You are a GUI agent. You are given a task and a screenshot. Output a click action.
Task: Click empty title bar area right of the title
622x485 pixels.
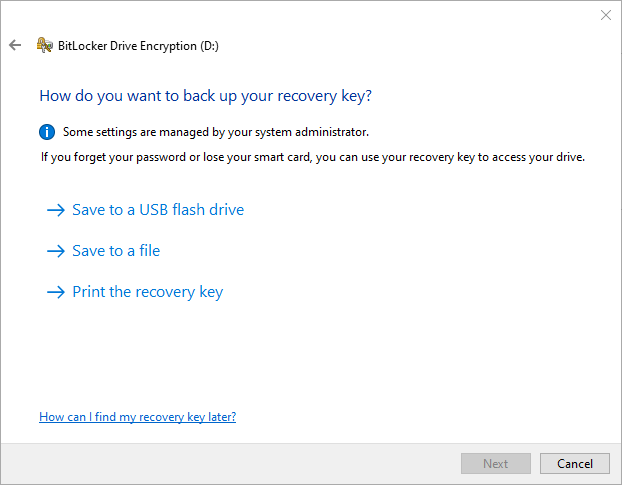pos(400,45)
